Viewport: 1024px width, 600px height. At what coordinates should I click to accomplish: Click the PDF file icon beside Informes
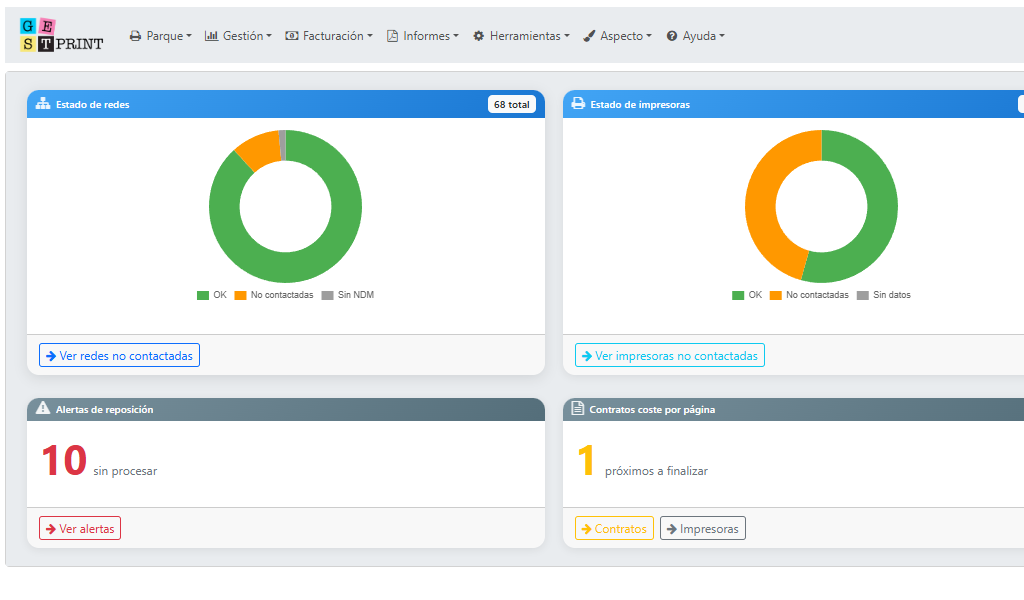click(x=392, y=36)
